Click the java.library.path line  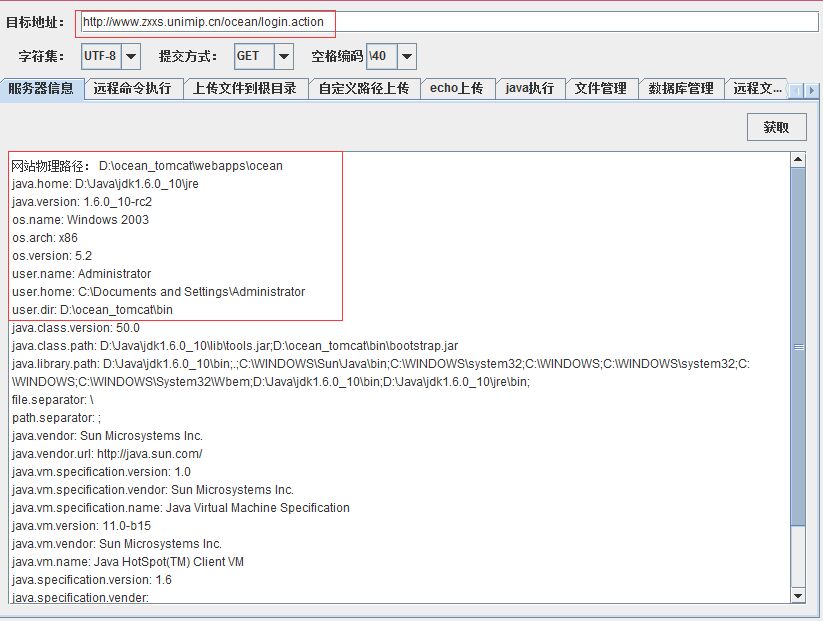point(381,373)
